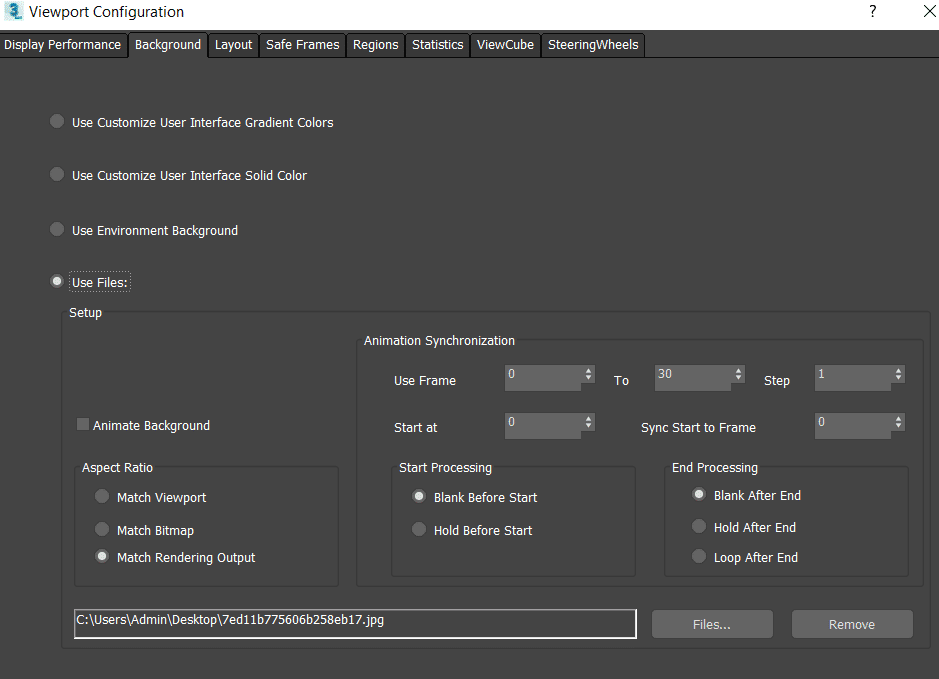The height and width of the screenshot is (679, 939).
Task: Open the Files... browse button
Action: [x=712, y=625]
